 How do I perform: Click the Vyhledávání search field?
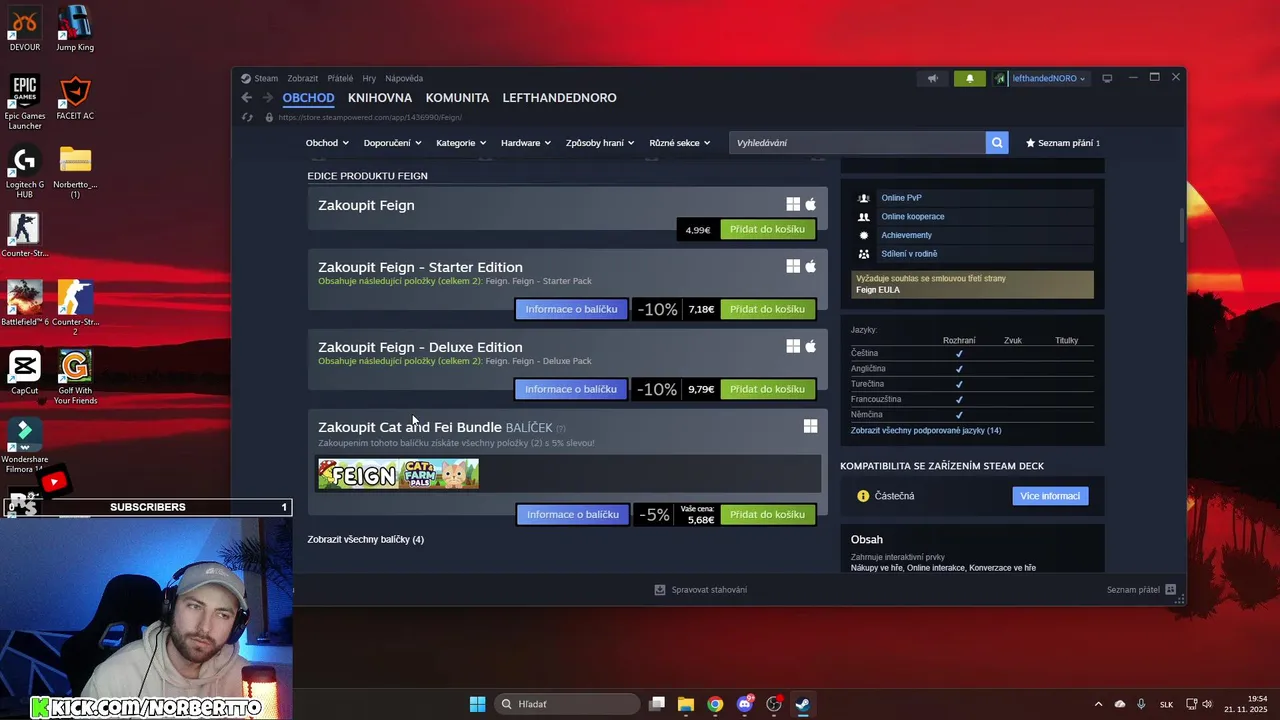857,143
